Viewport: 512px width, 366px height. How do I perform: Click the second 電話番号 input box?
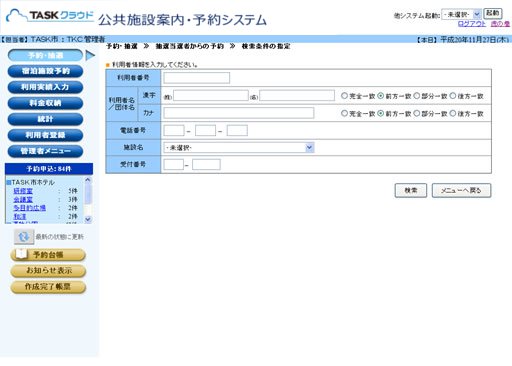point(205,130)
